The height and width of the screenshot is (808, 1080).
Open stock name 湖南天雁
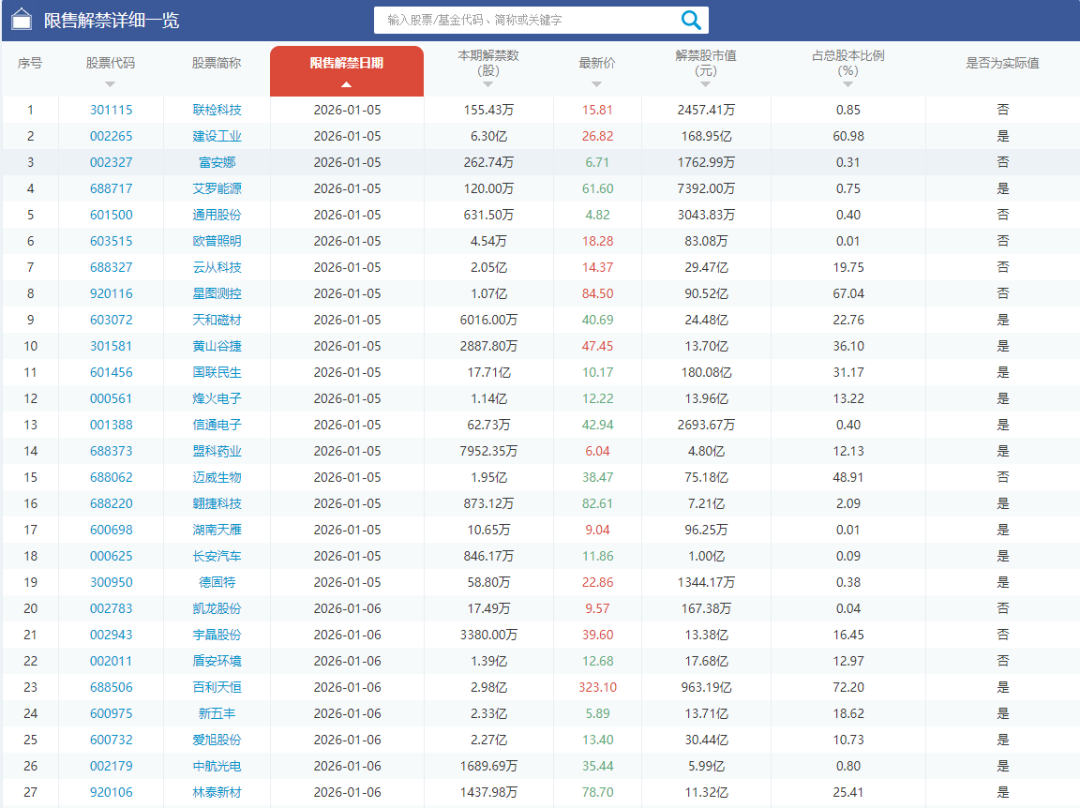(x=217, y=530)
